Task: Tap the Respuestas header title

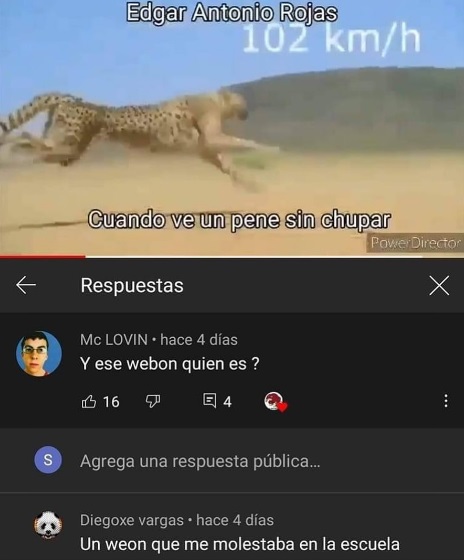Action: click(x=132, y=285)
